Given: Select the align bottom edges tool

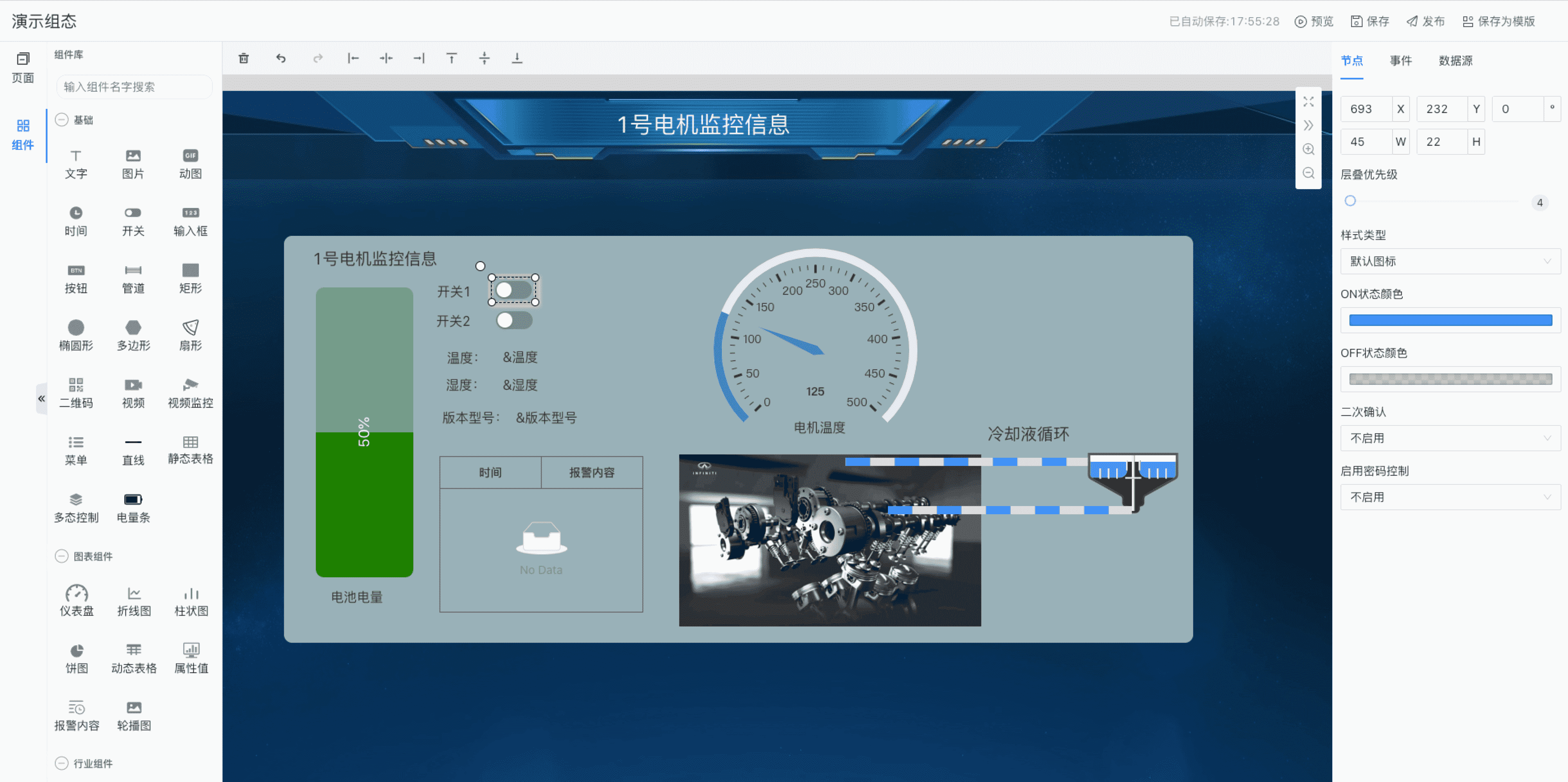Looking at the screenshot, I should [x=517, y=59].
